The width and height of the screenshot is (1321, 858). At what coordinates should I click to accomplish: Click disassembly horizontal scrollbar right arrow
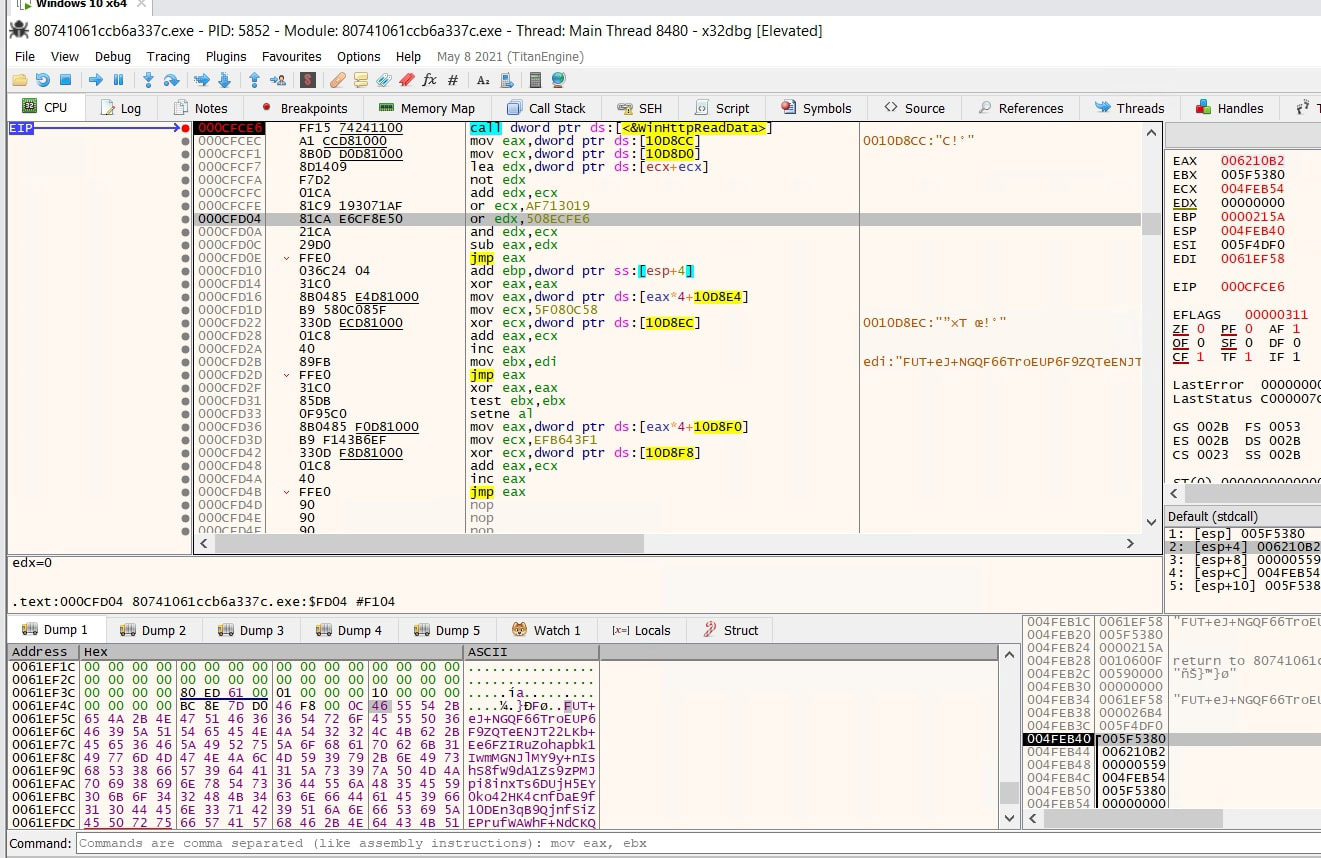click(1130, 544)
